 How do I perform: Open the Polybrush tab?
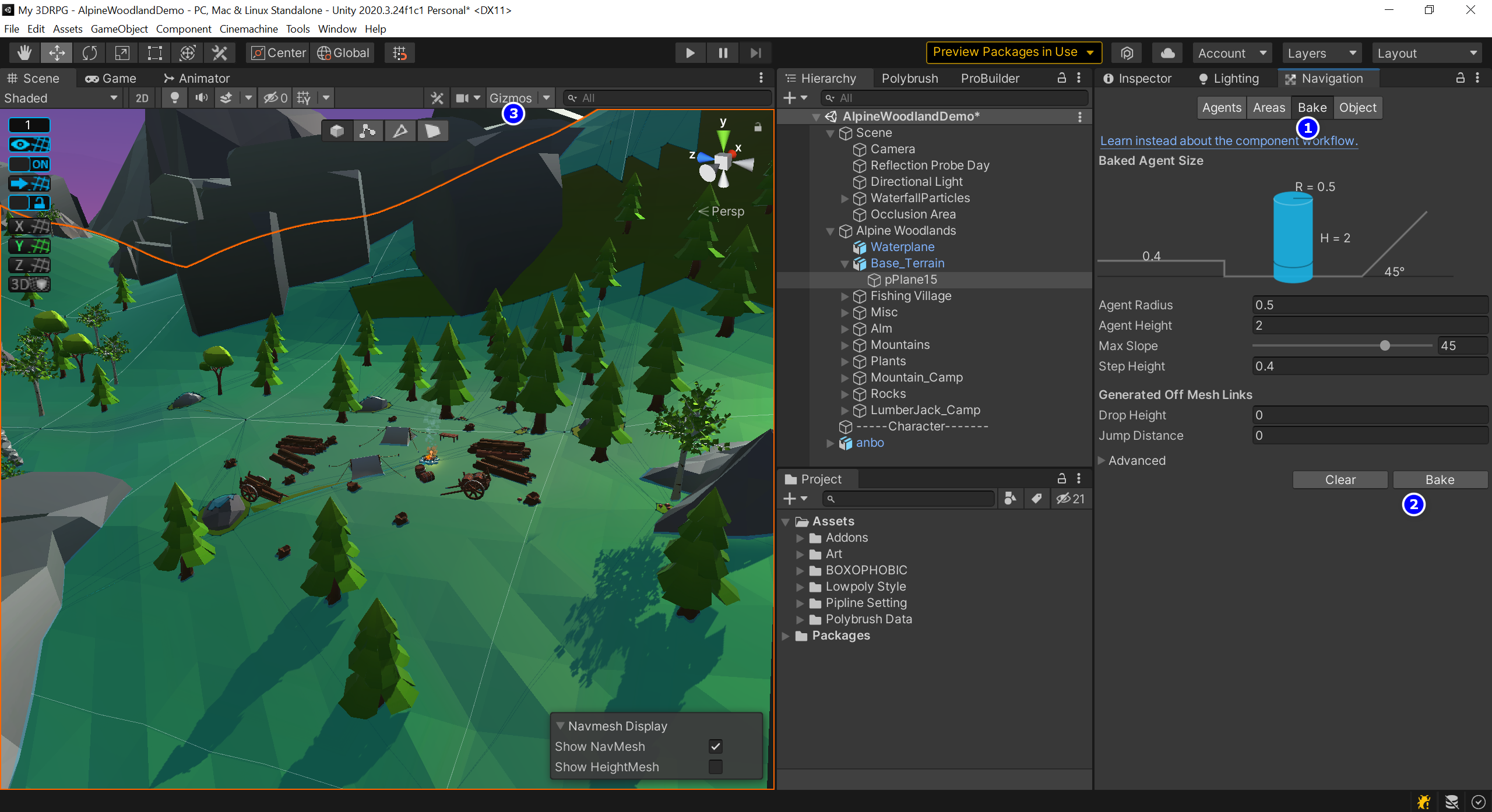tap(910, 78)
